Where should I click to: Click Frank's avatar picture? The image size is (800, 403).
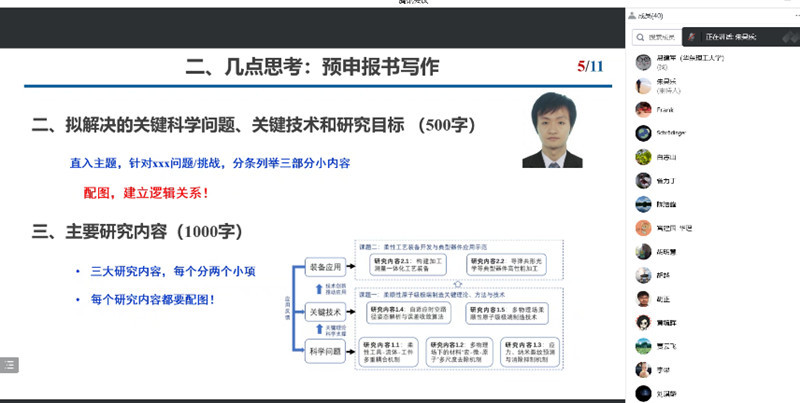(644, 109)
